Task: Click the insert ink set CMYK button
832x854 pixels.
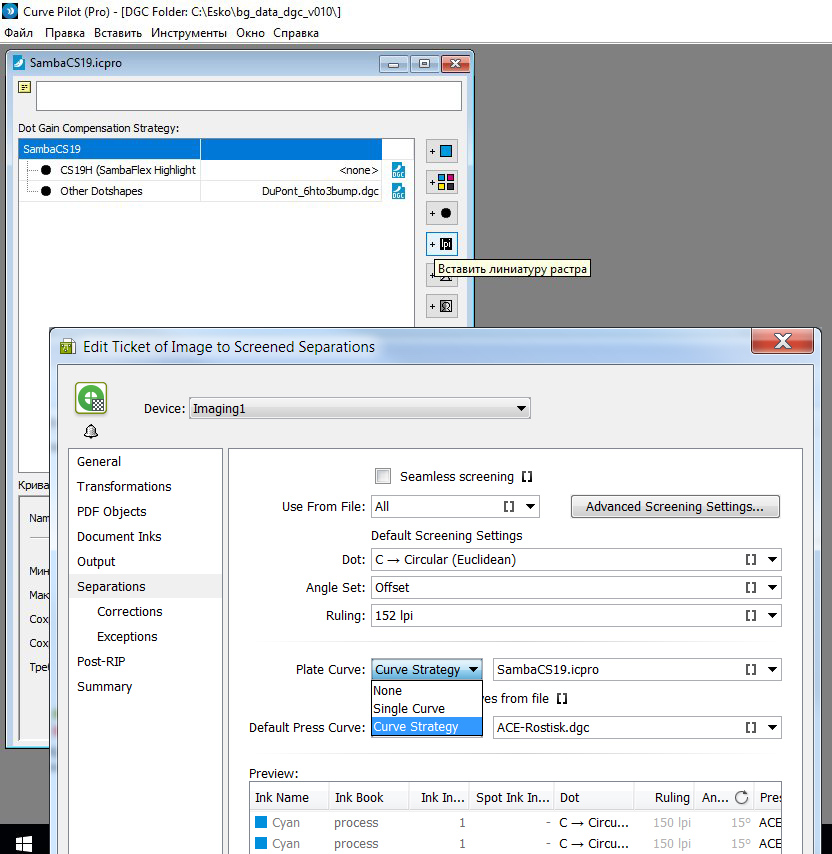Action: pyautogui.click(x=442, y=182)
